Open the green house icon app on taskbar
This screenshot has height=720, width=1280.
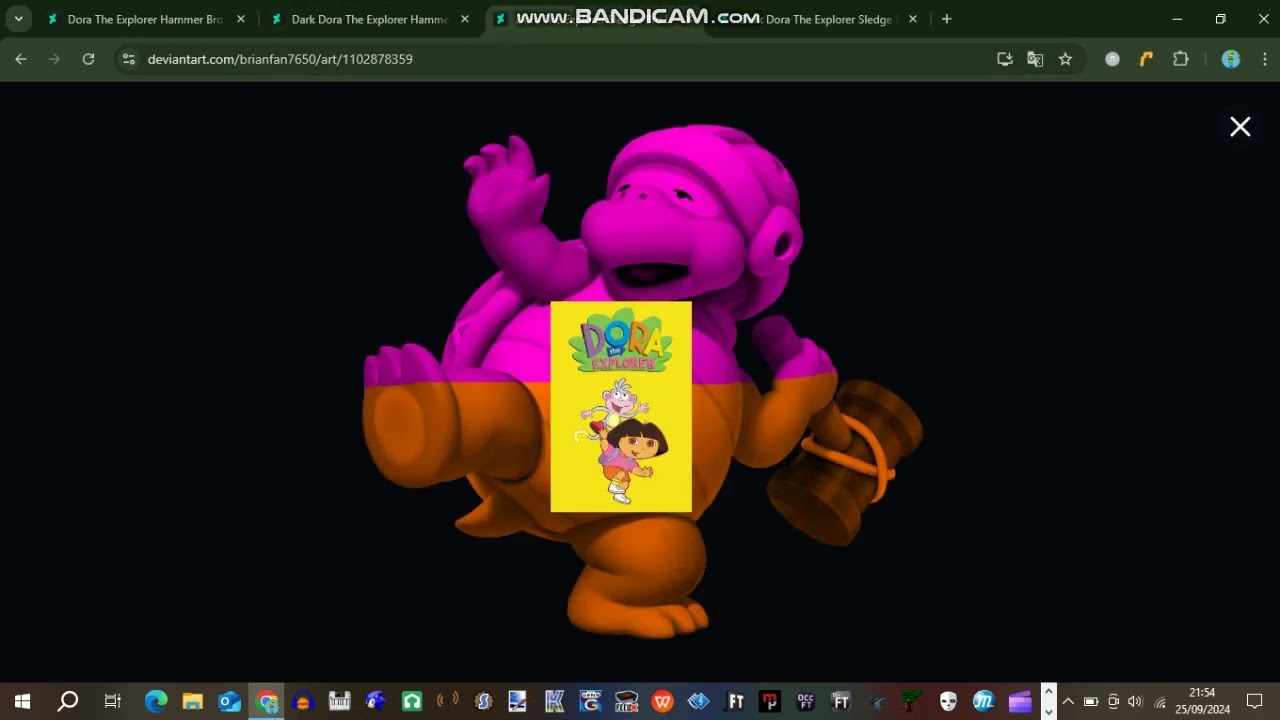(x=412, y=701)
